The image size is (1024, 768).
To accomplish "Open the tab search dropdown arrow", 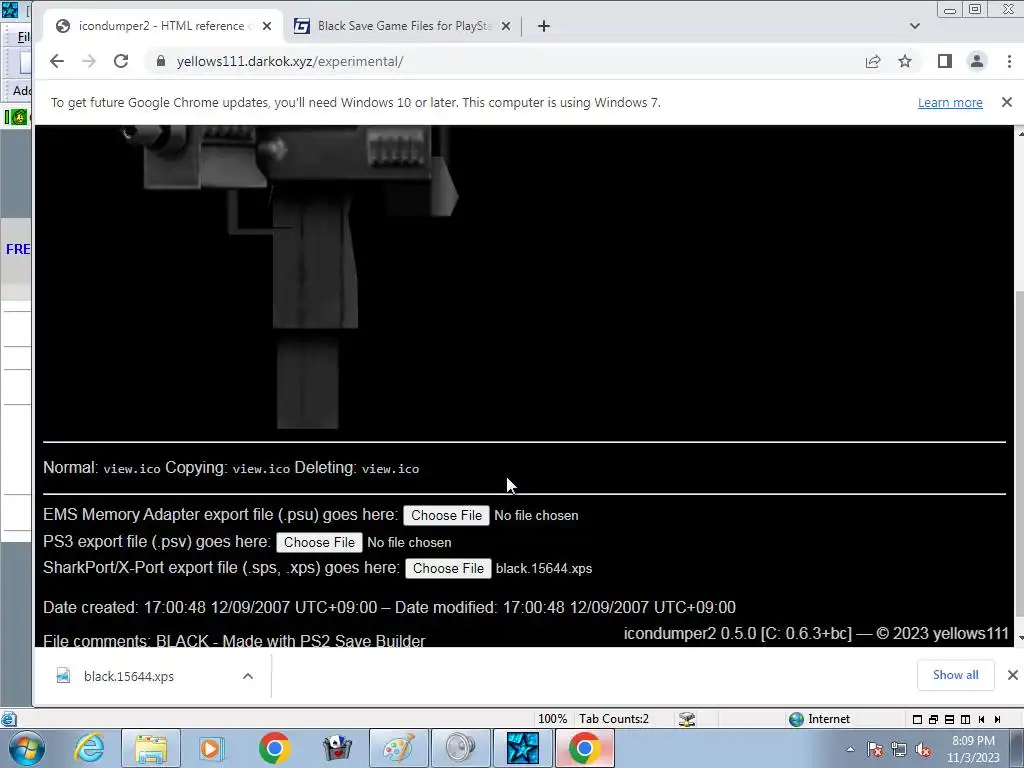I will (x=914, y=26).
